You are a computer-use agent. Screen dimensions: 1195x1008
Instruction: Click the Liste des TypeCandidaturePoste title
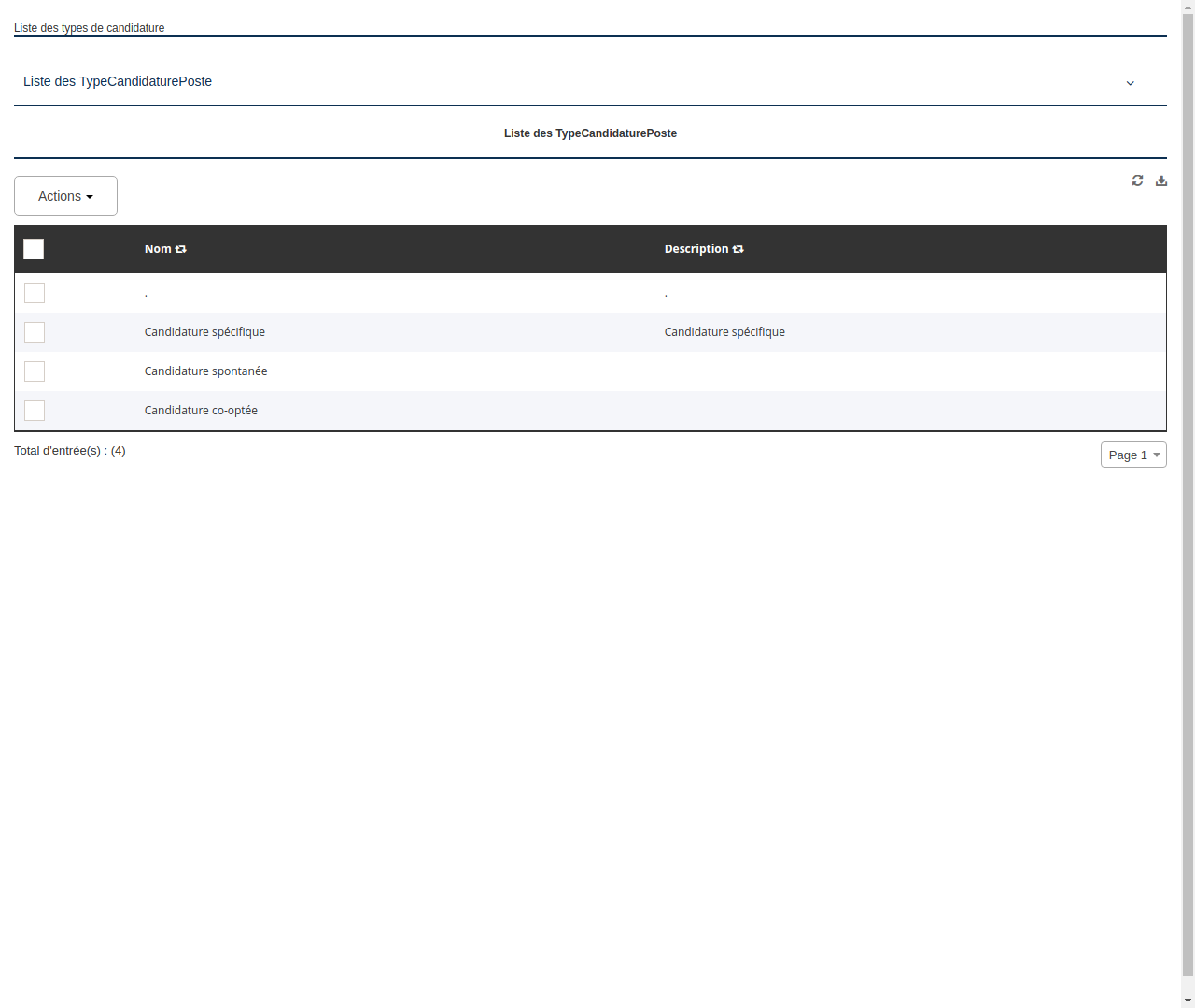point(590,133)
